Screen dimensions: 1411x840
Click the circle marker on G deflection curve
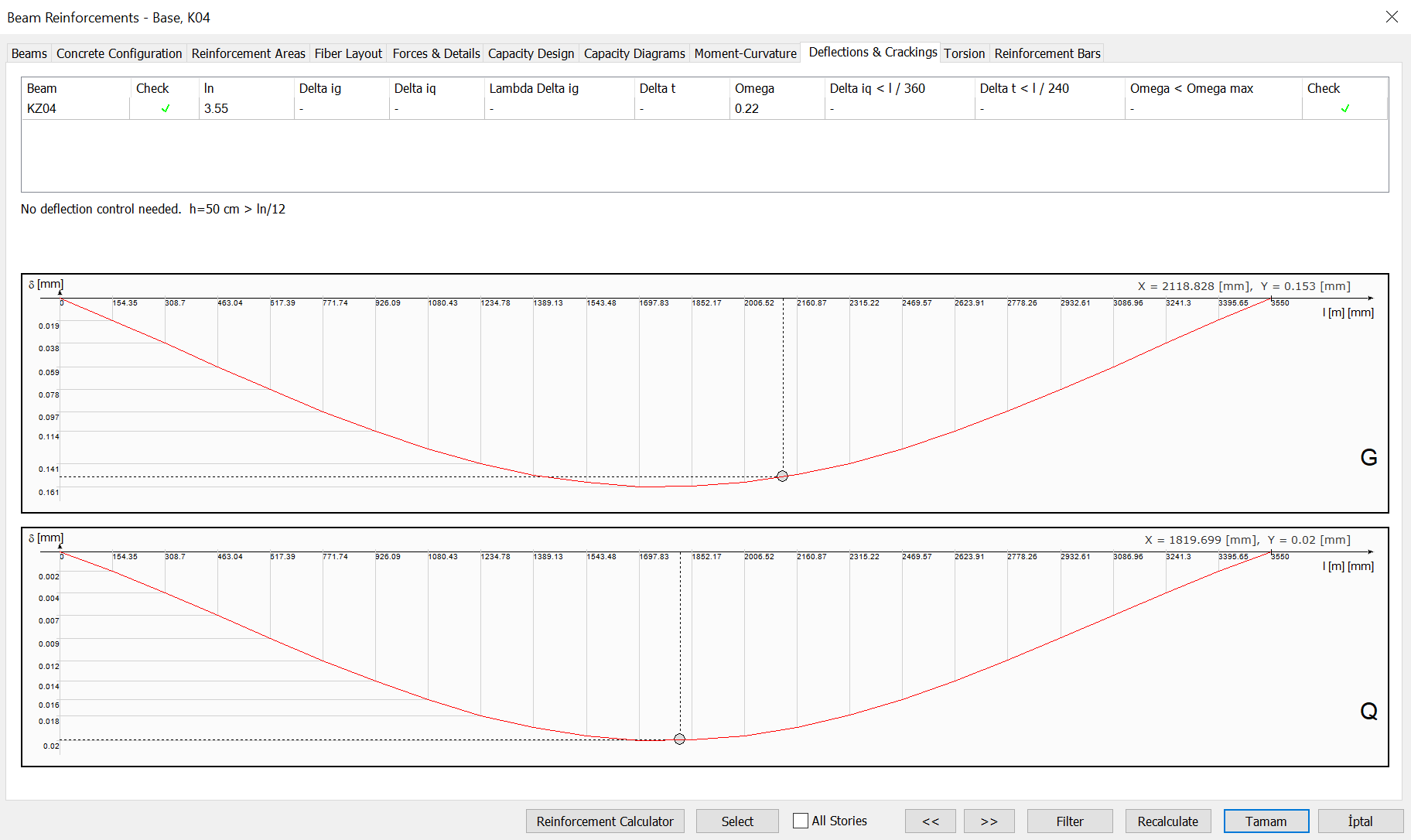[x=782, y=476]
